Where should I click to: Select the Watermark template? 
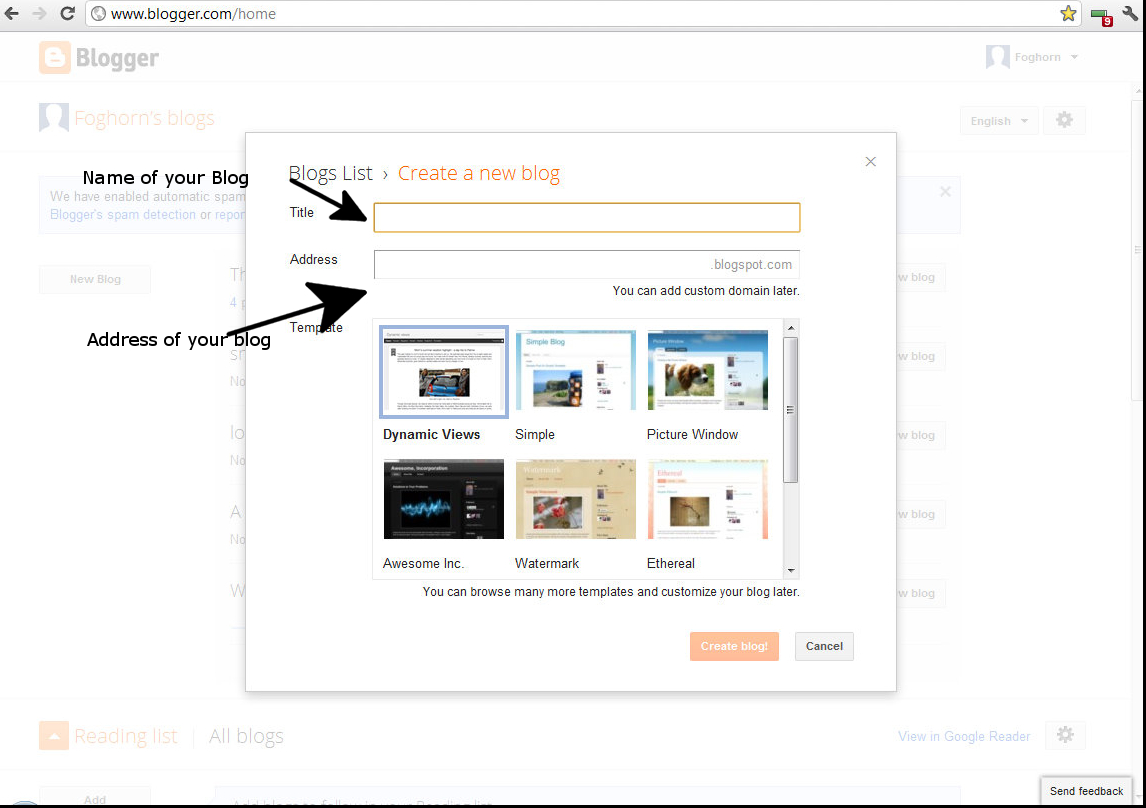coord(575,499)
